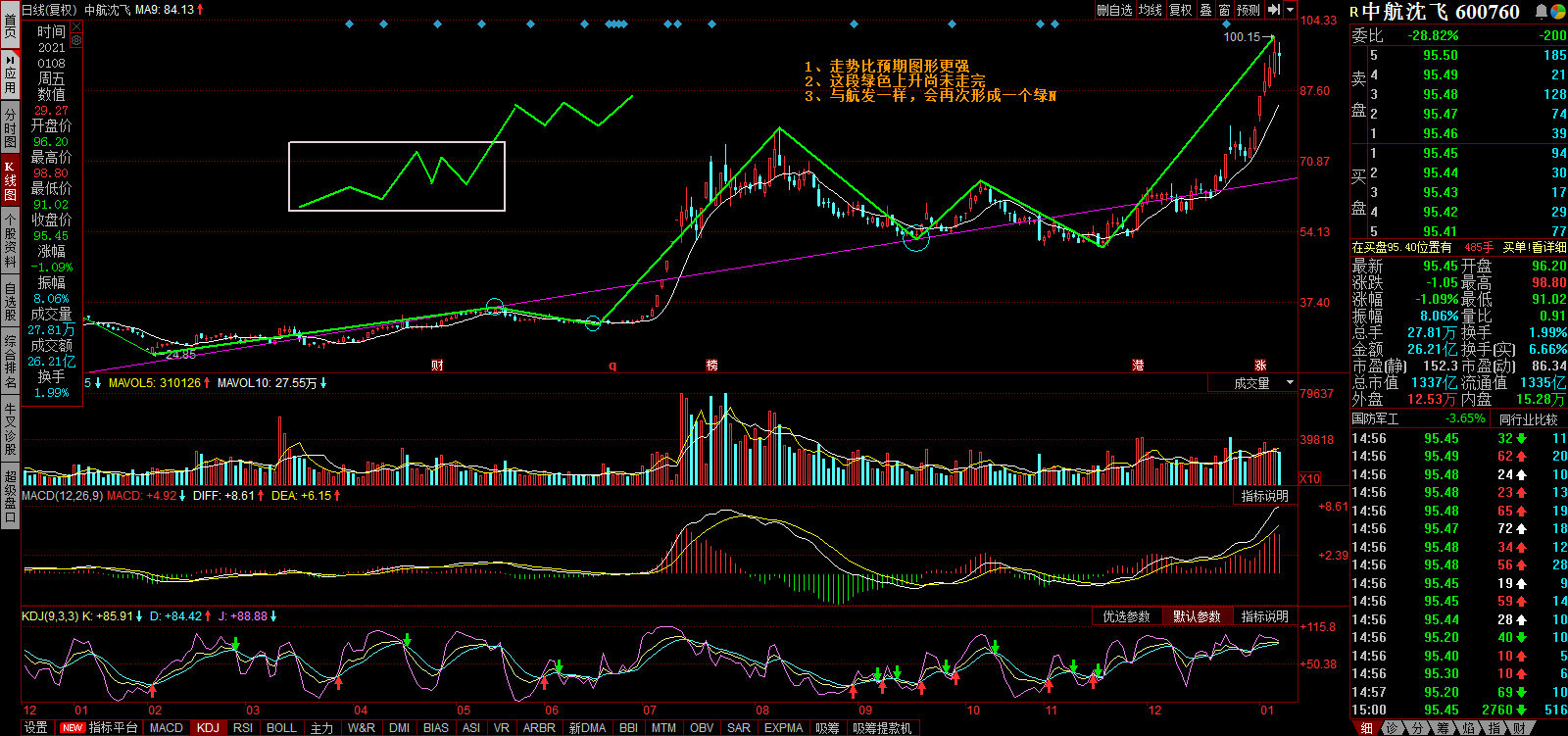Click the 日线(复权) period label

click(x=50, y=10)
